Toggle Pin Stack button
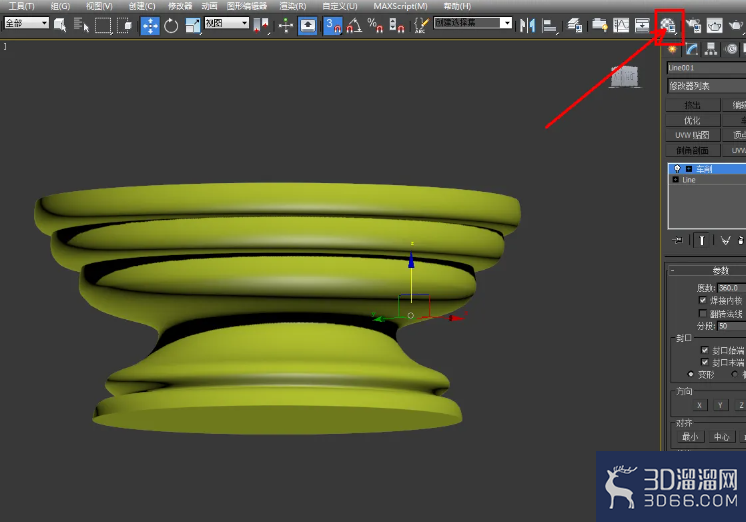This screenshot has width=746, height=522. coord(677,240)
